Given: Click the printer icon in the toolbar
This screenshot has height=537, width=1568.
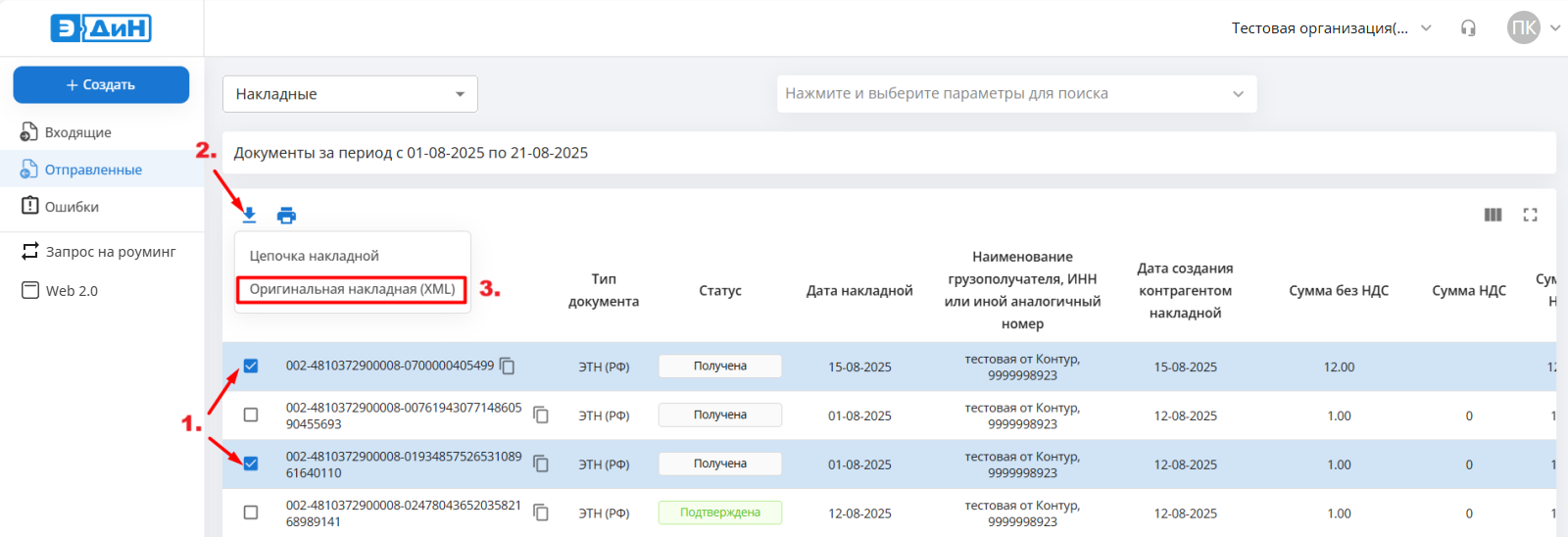Looking at the screenshot, I should click(x=286, y=216).
